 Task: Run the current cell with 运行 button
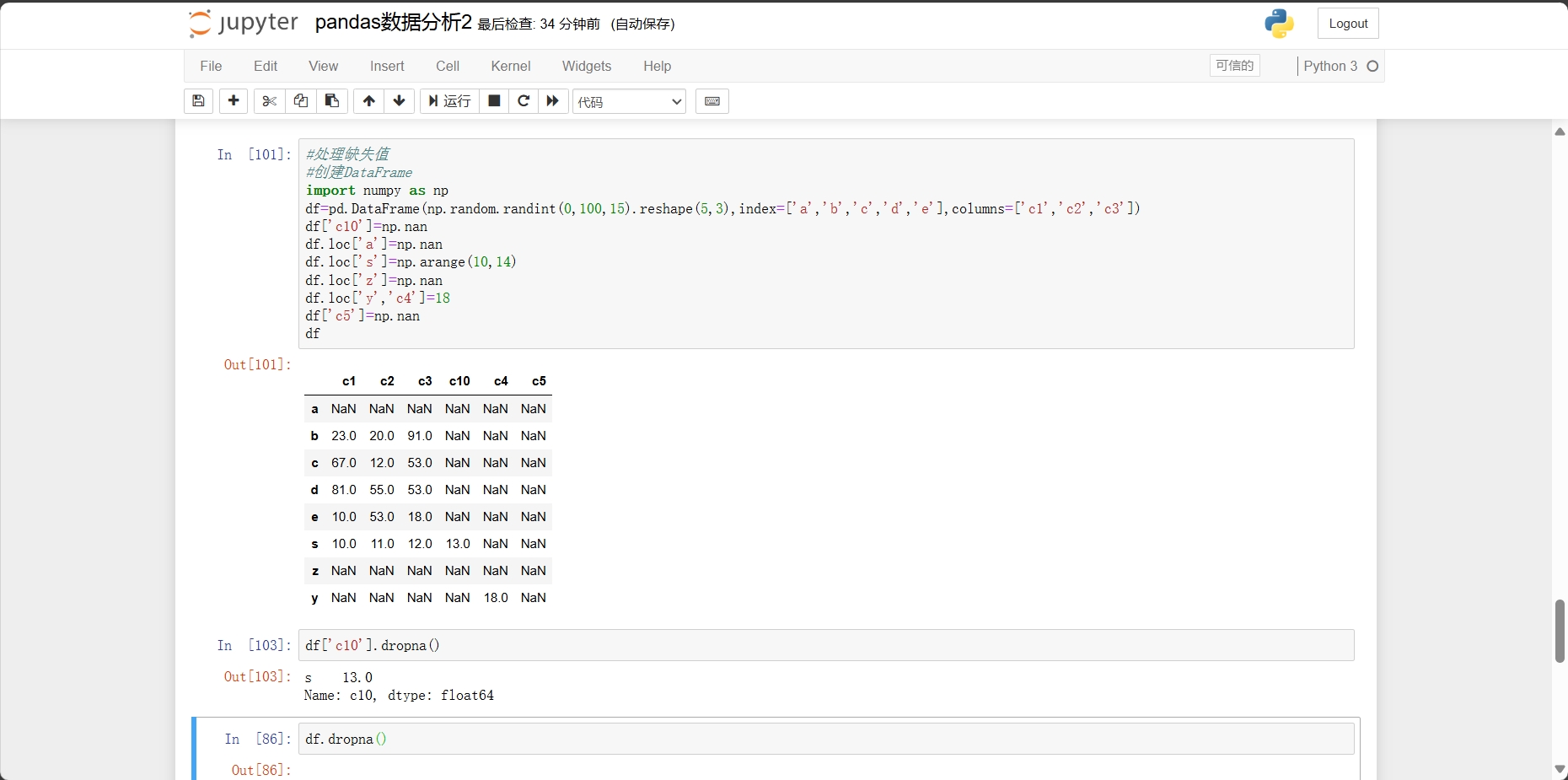[x=450, y=101]
